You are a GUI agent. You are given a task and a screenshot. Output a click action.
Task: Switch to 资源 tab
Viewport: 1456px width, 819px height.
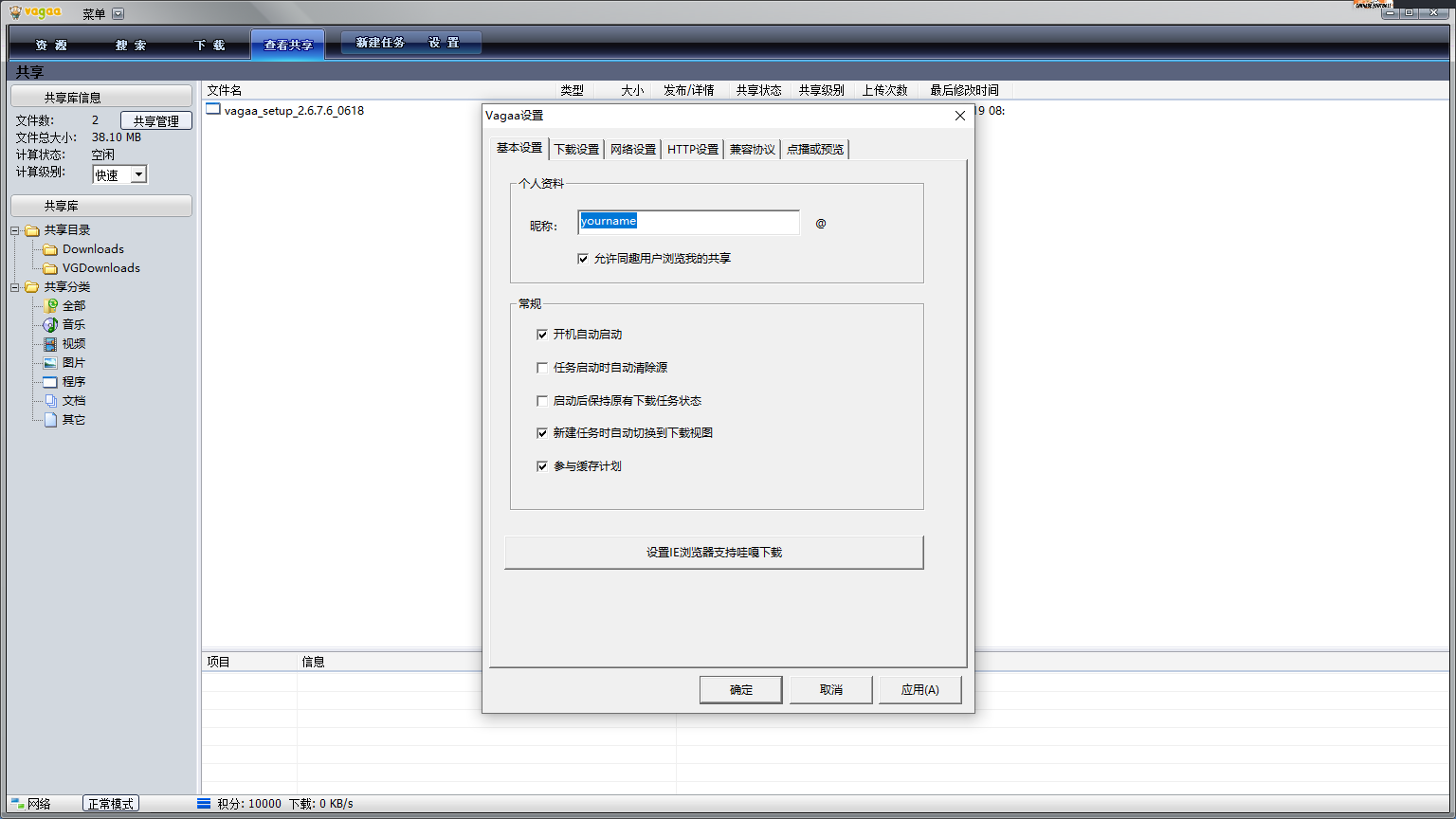coord(51,45)
